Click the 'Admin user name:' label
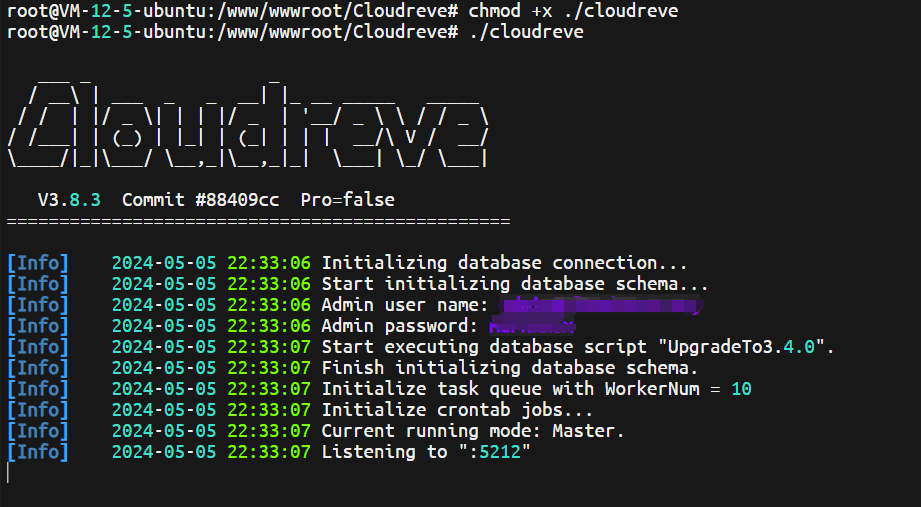Image resolution: width=921 pixels, height=507 pixels. (405, 305)
